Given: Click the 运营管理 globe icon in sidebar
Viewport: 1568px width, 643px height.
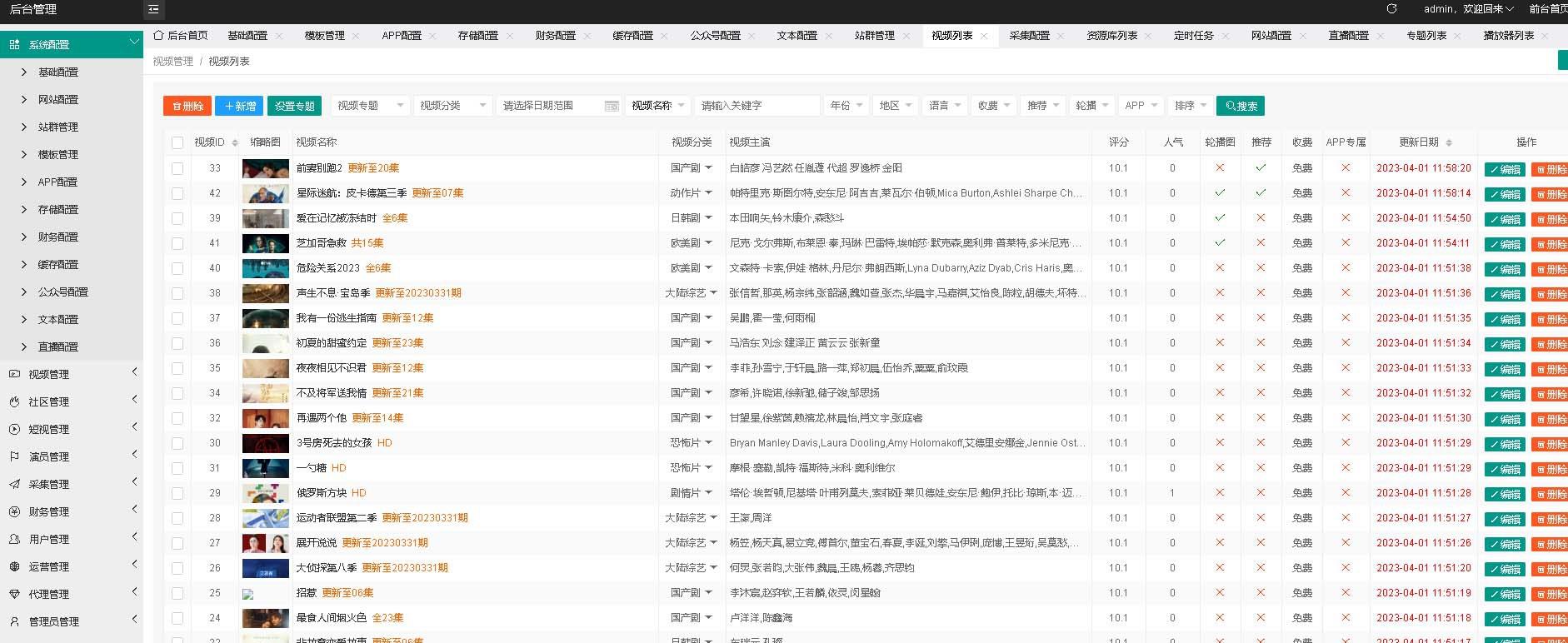Looking at the screenshot, I should [x=14, y=566].
